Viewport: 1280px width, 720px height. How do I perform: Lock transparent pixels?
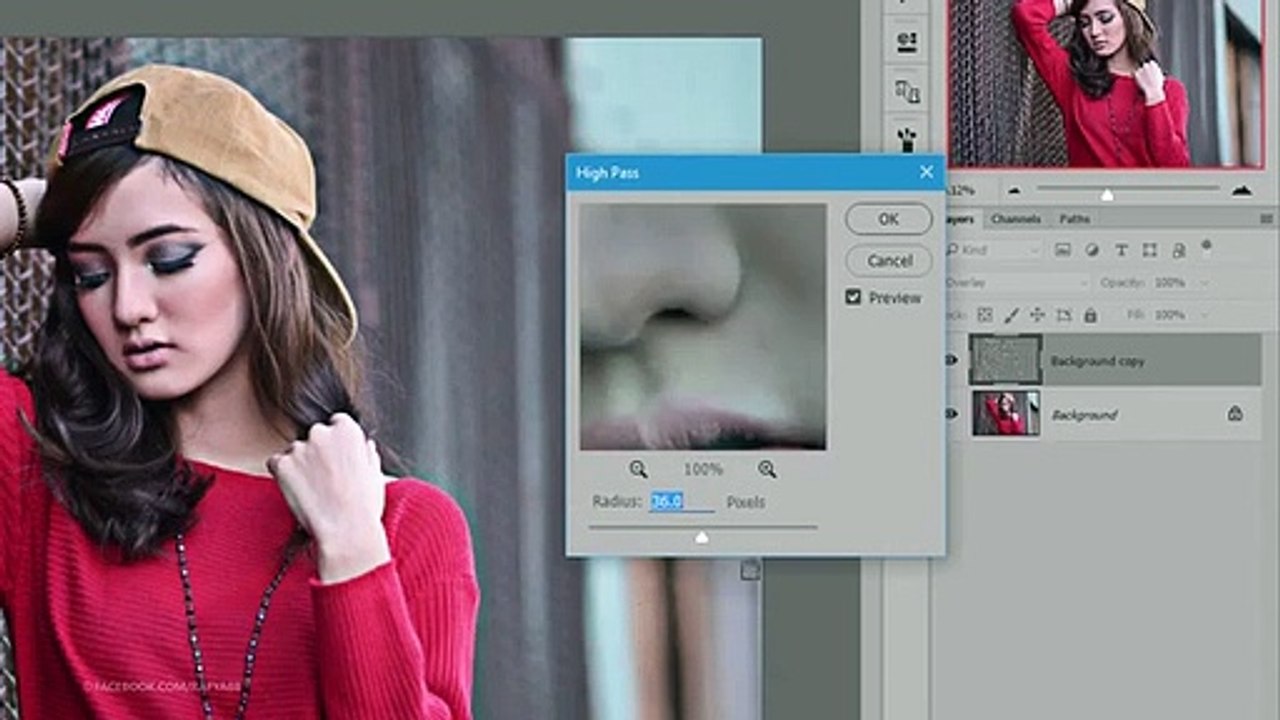coord(985,315)
